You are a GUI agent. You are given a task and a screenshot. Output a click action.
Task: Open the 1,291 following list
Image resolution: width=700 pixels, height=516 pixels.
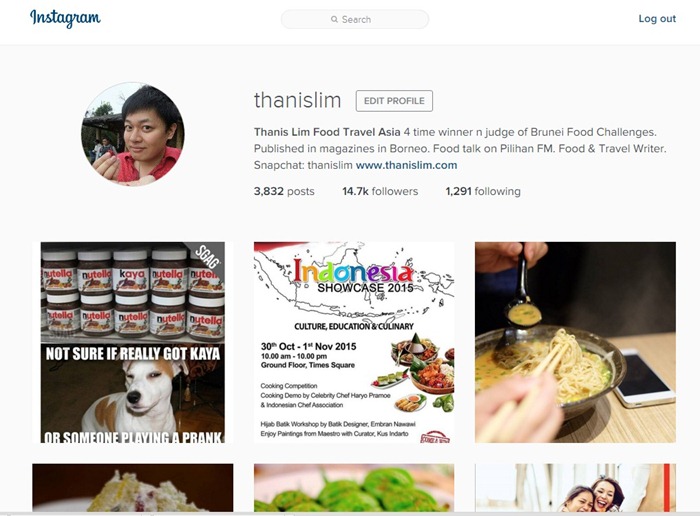(x=483, y=191)
